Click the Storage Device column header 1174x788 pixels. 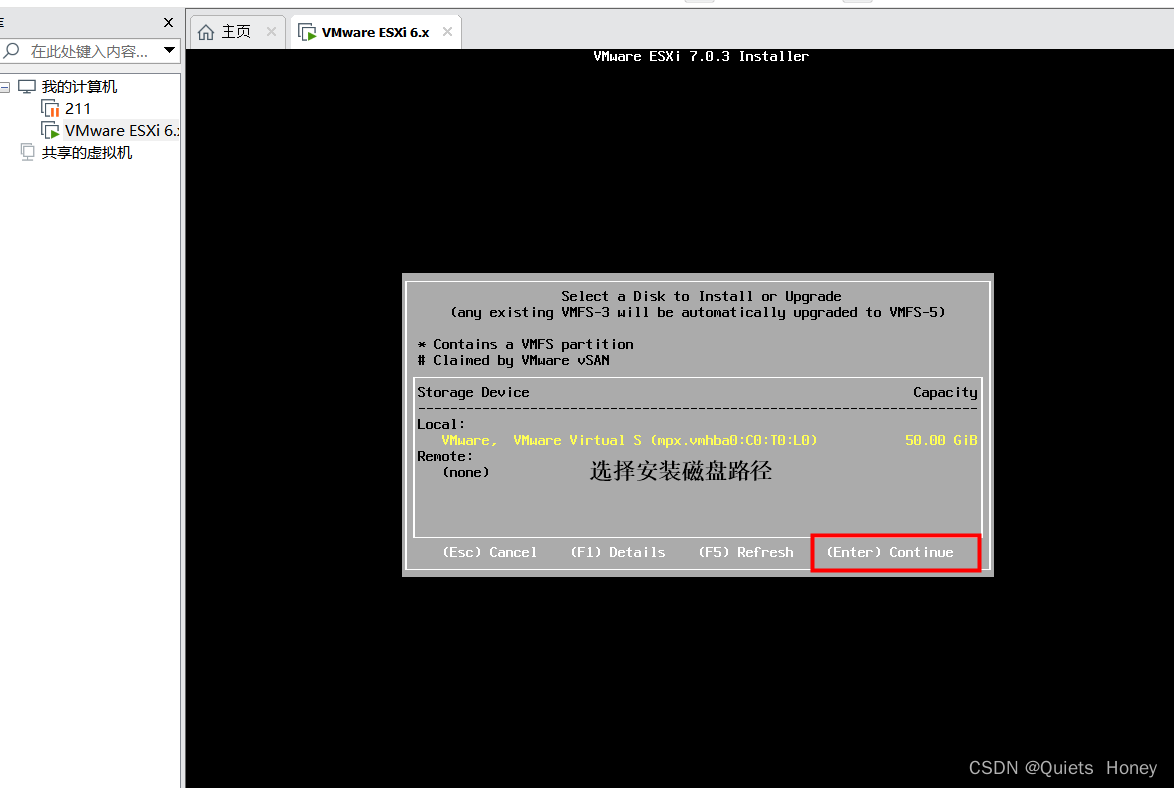point(473,393)
